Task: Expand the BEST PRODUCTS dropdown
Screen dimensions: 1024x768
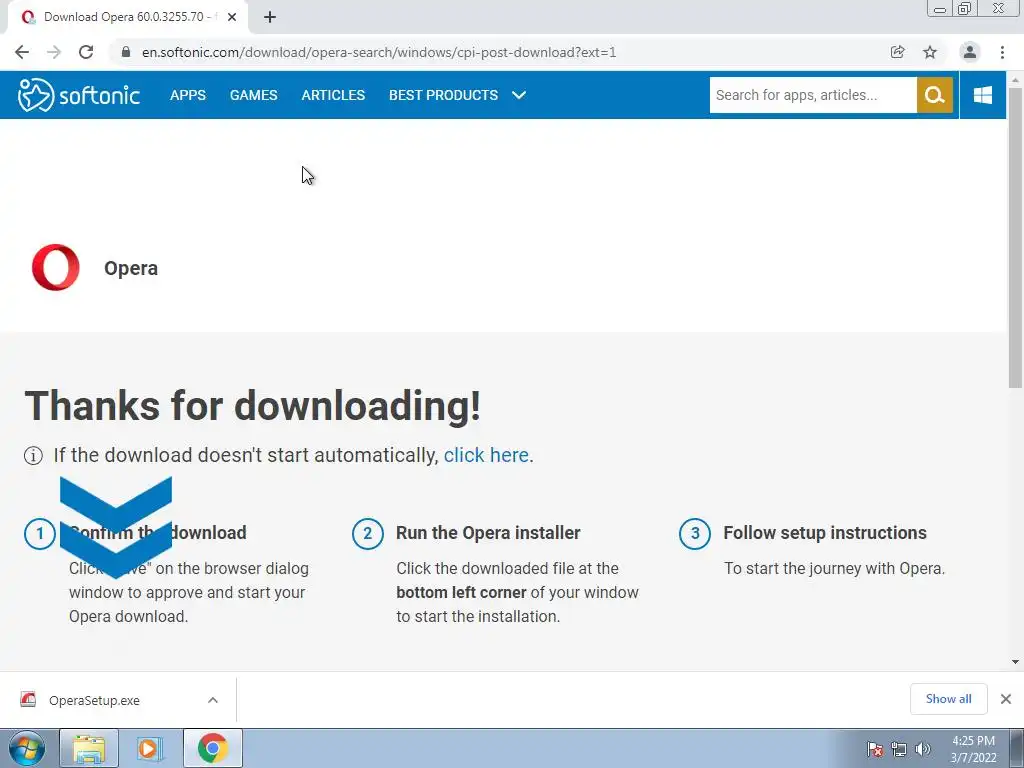Action: pyautogui.click(x=457, y=95)
